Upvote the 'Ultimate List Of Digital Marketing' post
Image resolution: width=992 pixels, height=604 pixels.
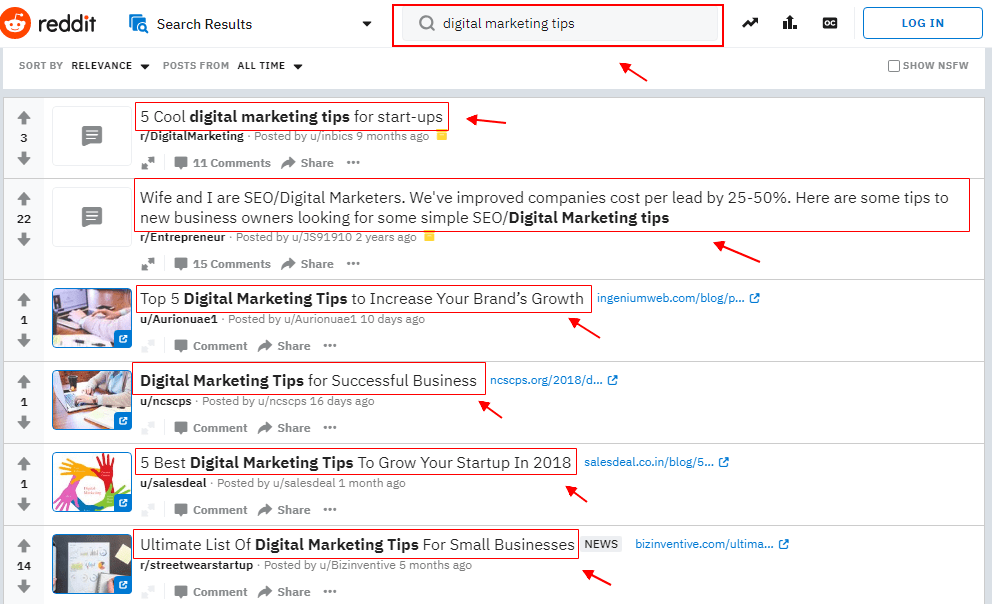[24, 545]
